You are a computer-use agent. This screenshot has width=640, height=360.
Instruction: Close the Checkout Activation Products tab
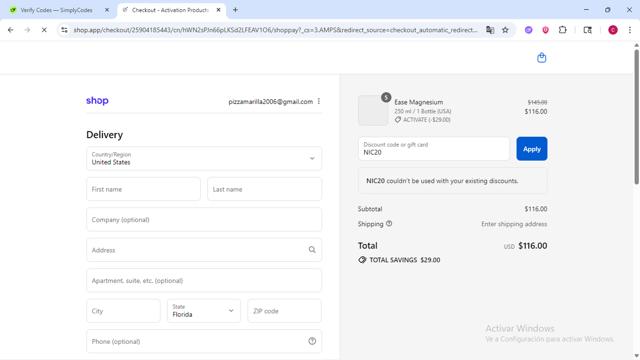pos(218,10)
